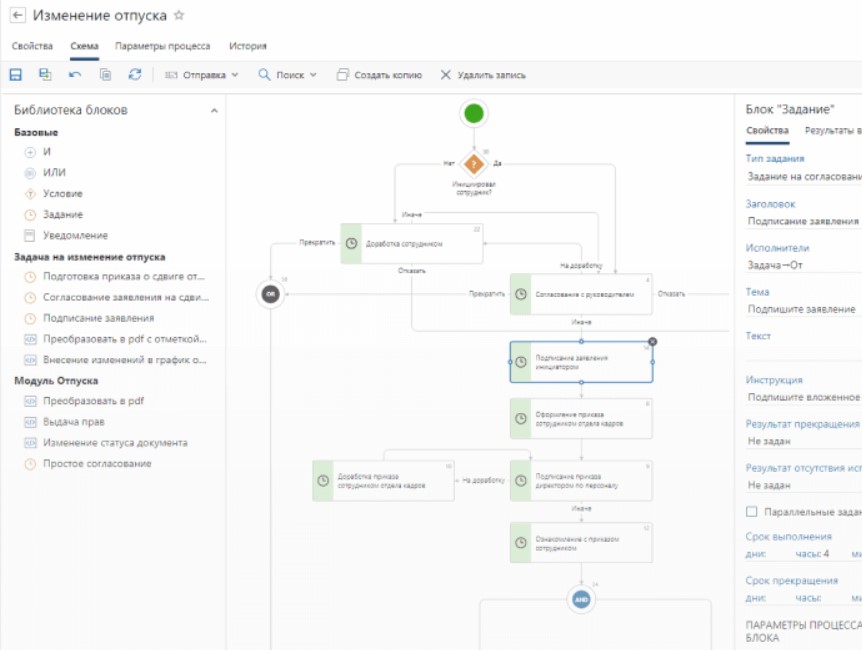Mark the record as favorite with star
Viewport: 862px width, 650px height.
(x=179, y=15)
